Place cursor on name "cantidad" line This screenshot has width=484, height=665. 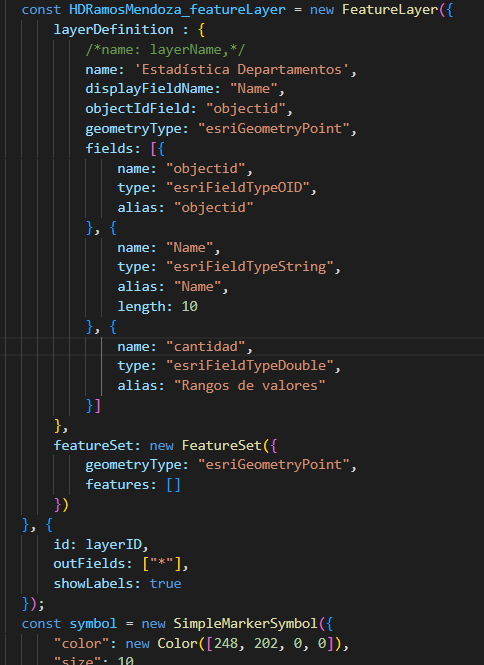185,346
